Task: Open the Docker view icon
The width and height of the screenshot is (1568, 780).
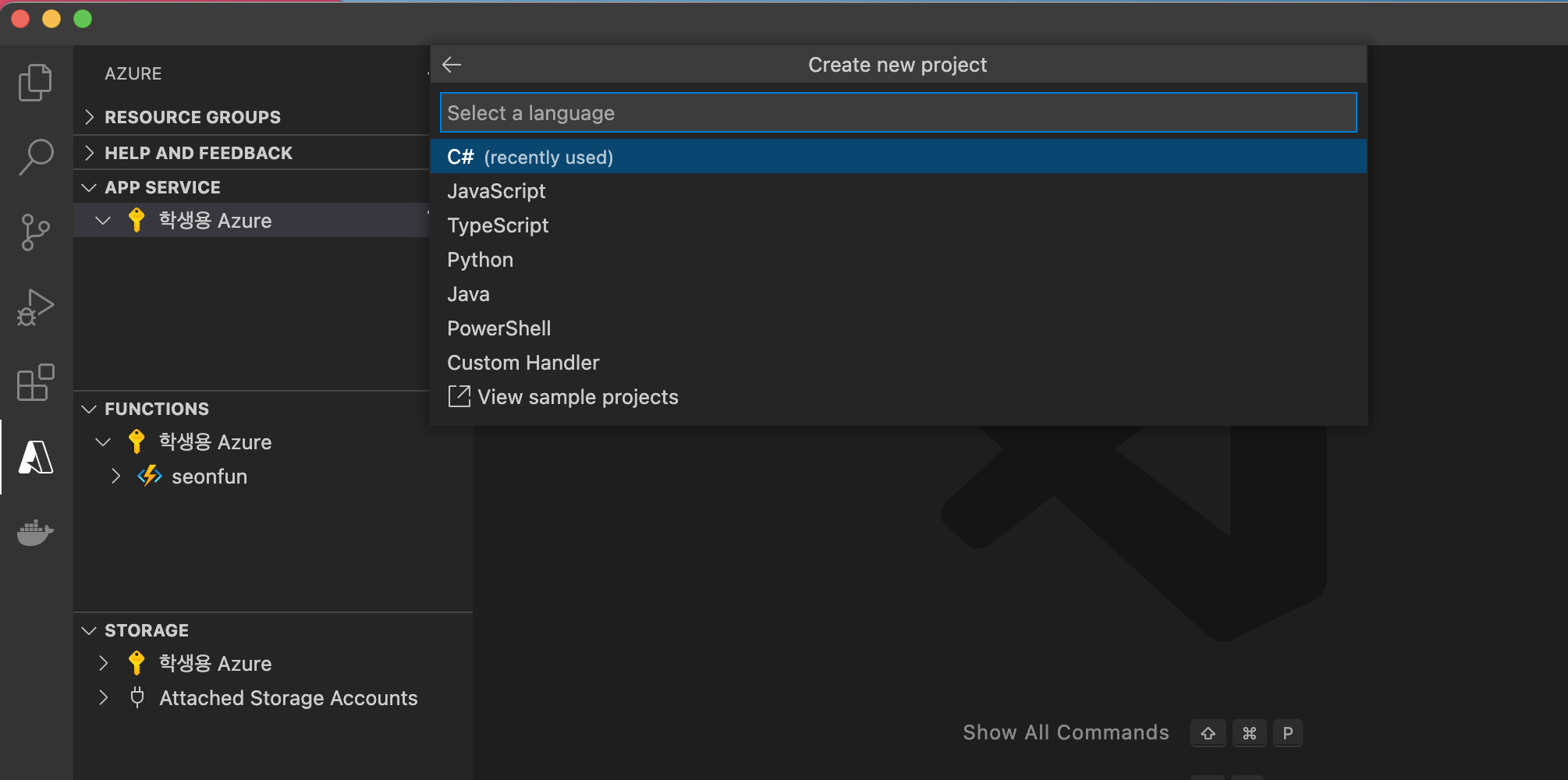Action: pyautogui.click(x=35, y=533)
